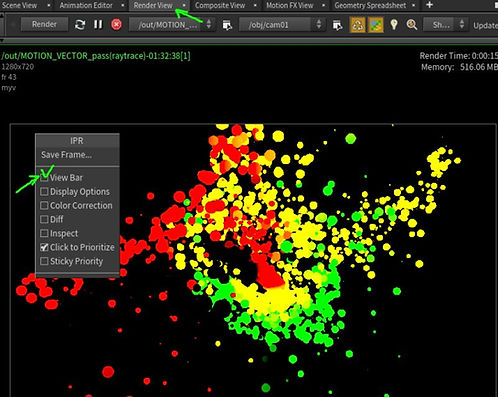Click the fr 43 frame label
498x397 pixels.
[x=9, y=77]
